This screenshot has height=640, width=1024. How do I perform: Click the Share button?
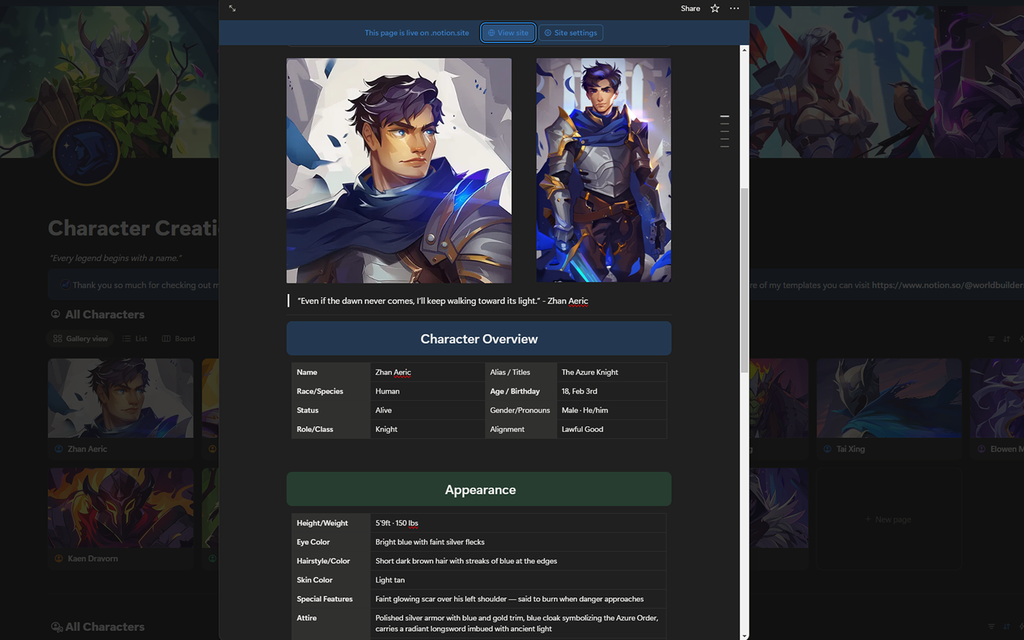pos(690,8)
